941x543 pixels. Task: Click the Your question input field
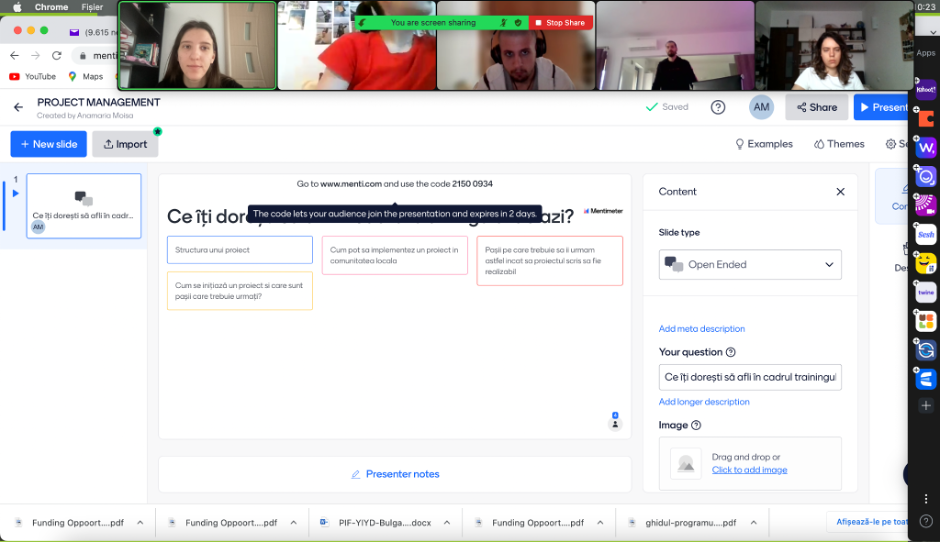click(x=750, y=377)
